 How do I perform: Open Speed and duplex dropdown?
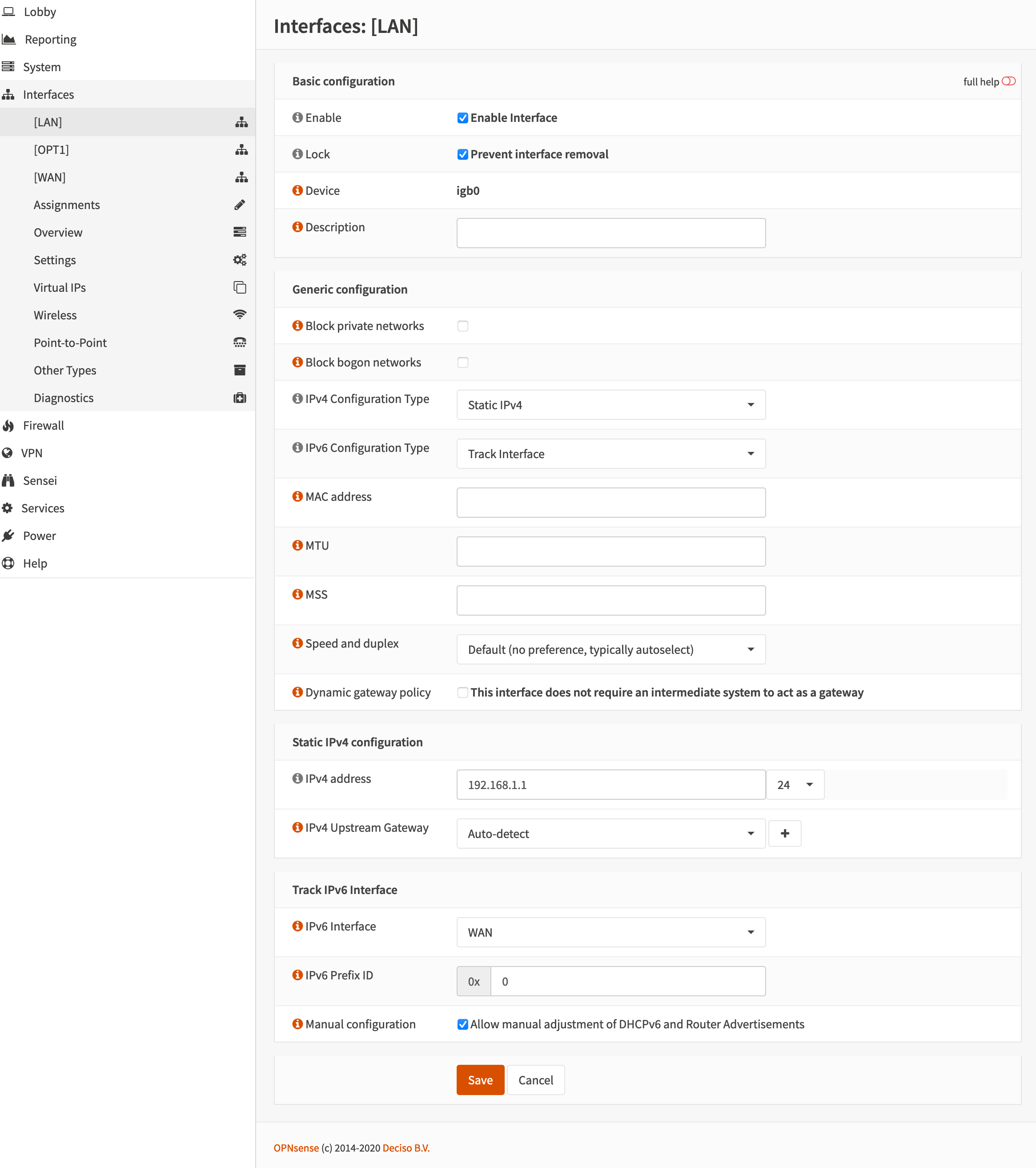pyautogui.click(x=611, y=649)
